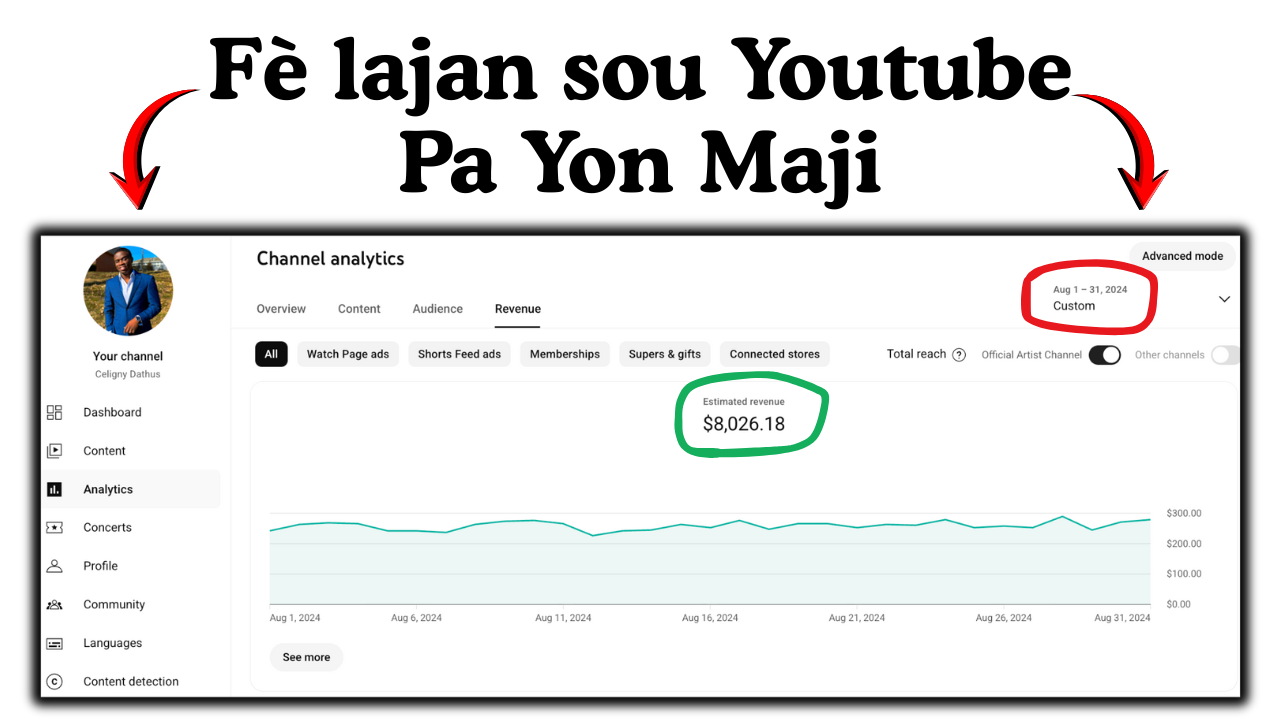Click the "Aug 1, 2024" chart date
1280x720 pixels.
(x=295, y=618)
